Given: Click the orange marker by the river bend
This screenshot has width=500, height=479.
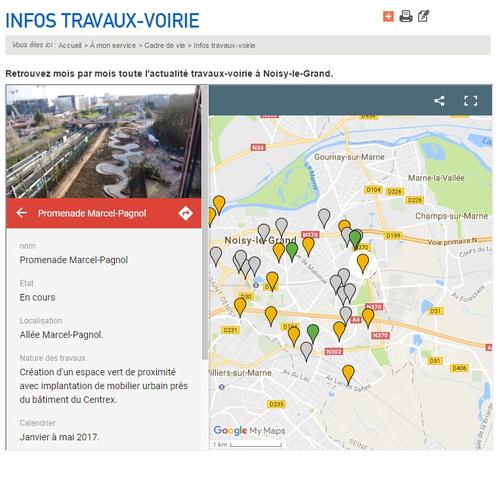Looking at the screenshot, I should (x=219, y=204).
